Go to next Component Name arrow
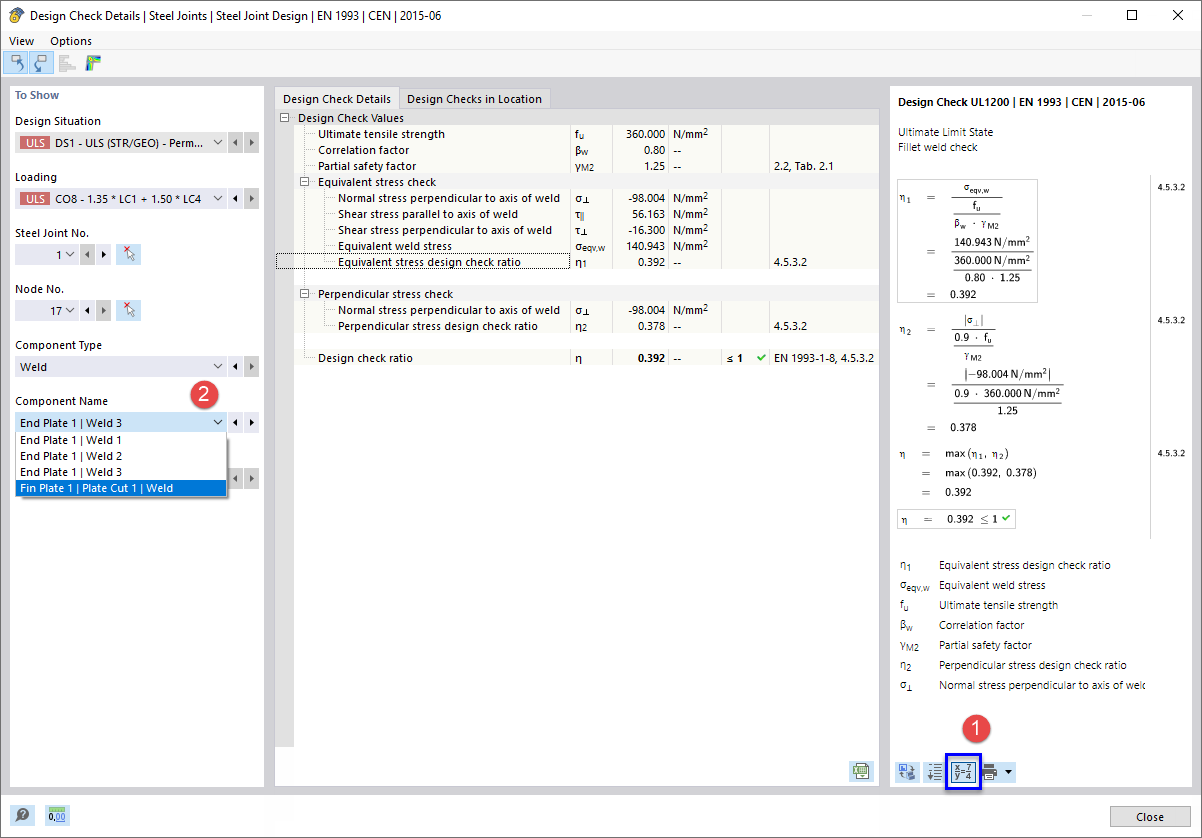This screenshot has width=1202, height=838. [252, 423]
